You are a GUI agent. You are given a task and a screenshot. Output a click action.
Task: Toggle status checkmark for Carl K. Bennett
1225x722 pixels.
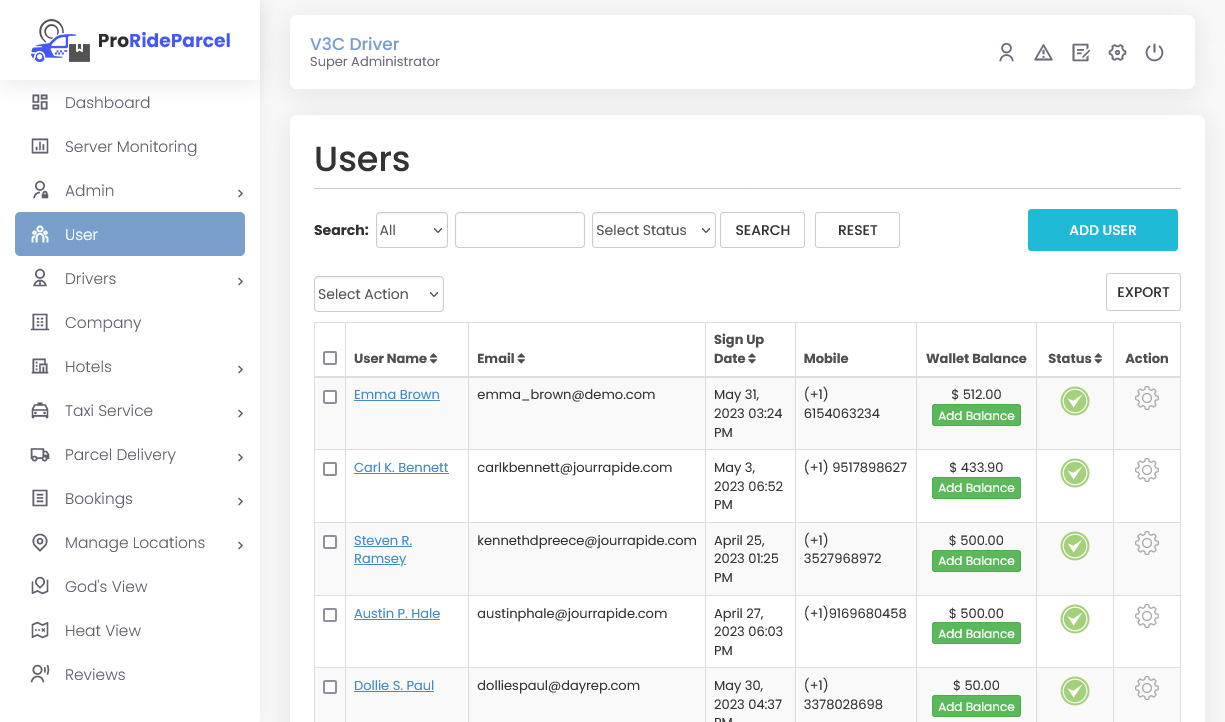(1075, 473)
